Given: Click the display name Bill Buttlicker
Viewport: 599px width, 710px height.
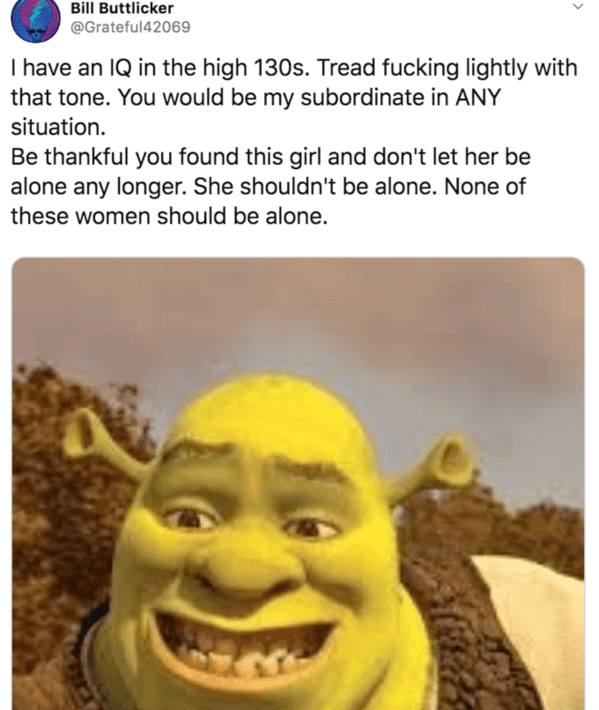Looking at the screenshot, I should coord(122,8).
